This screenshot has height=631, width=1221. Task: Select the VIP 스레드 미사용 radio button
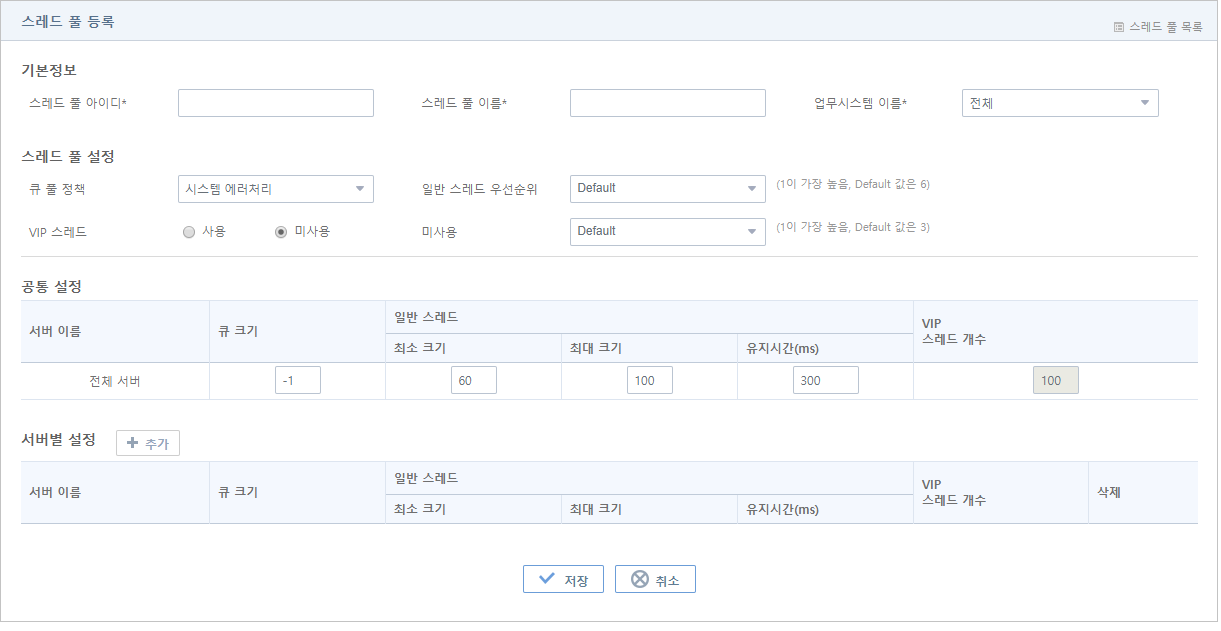281,232
